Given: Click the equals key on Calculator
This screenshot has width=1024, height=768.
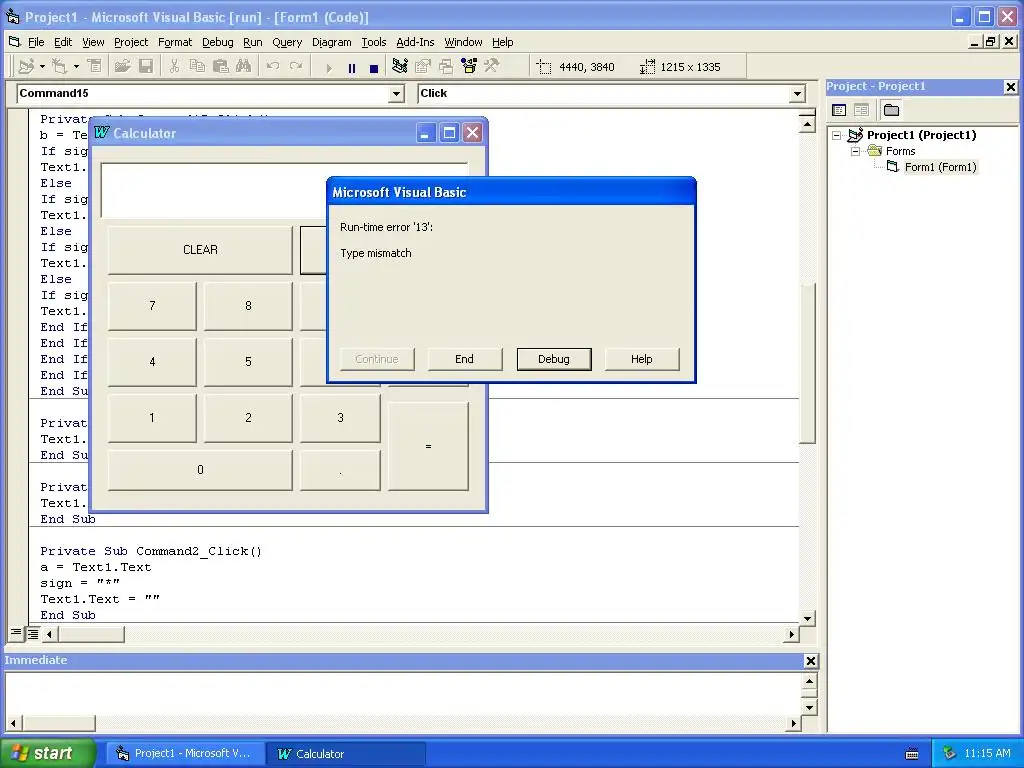Looking at the screenshot, I should [x=428, y=446].
